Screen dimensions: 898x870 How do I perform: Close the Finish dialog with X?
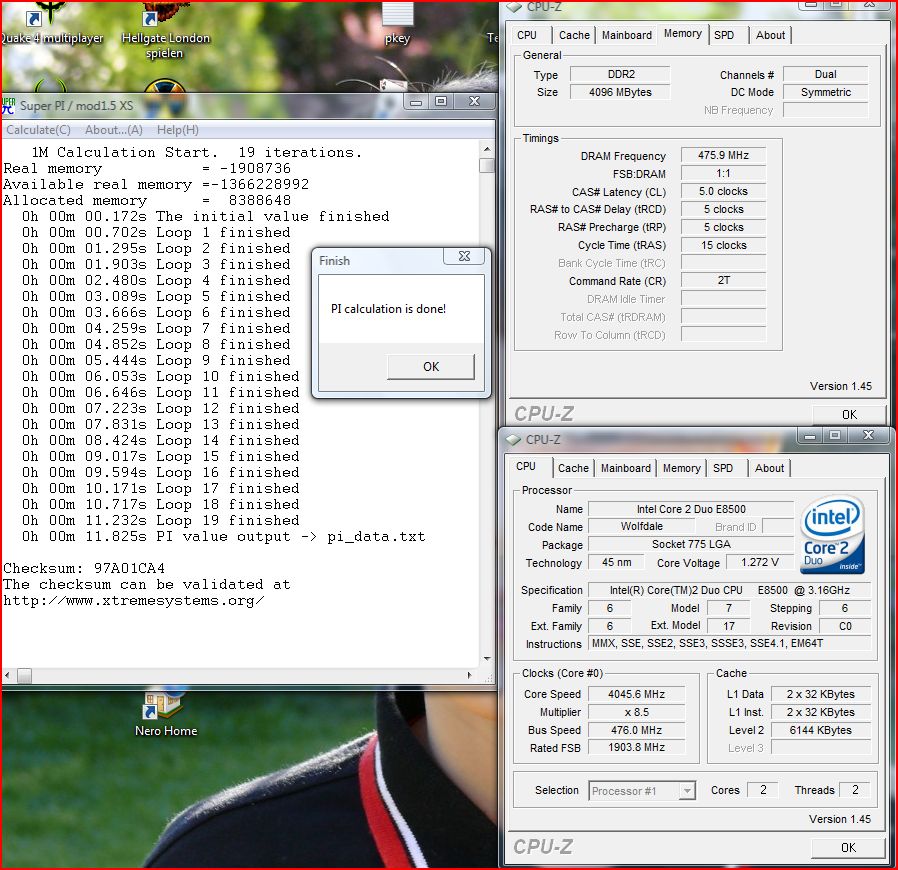[464, 256]
